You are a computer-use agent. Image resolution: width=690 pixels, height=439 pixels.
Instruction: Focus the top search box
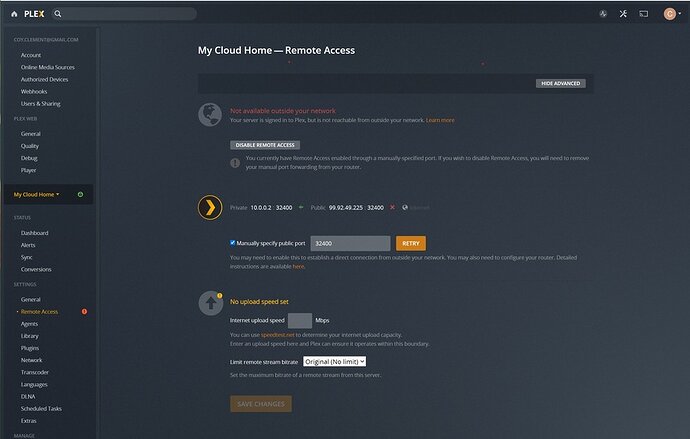click(x=125, y=14)
